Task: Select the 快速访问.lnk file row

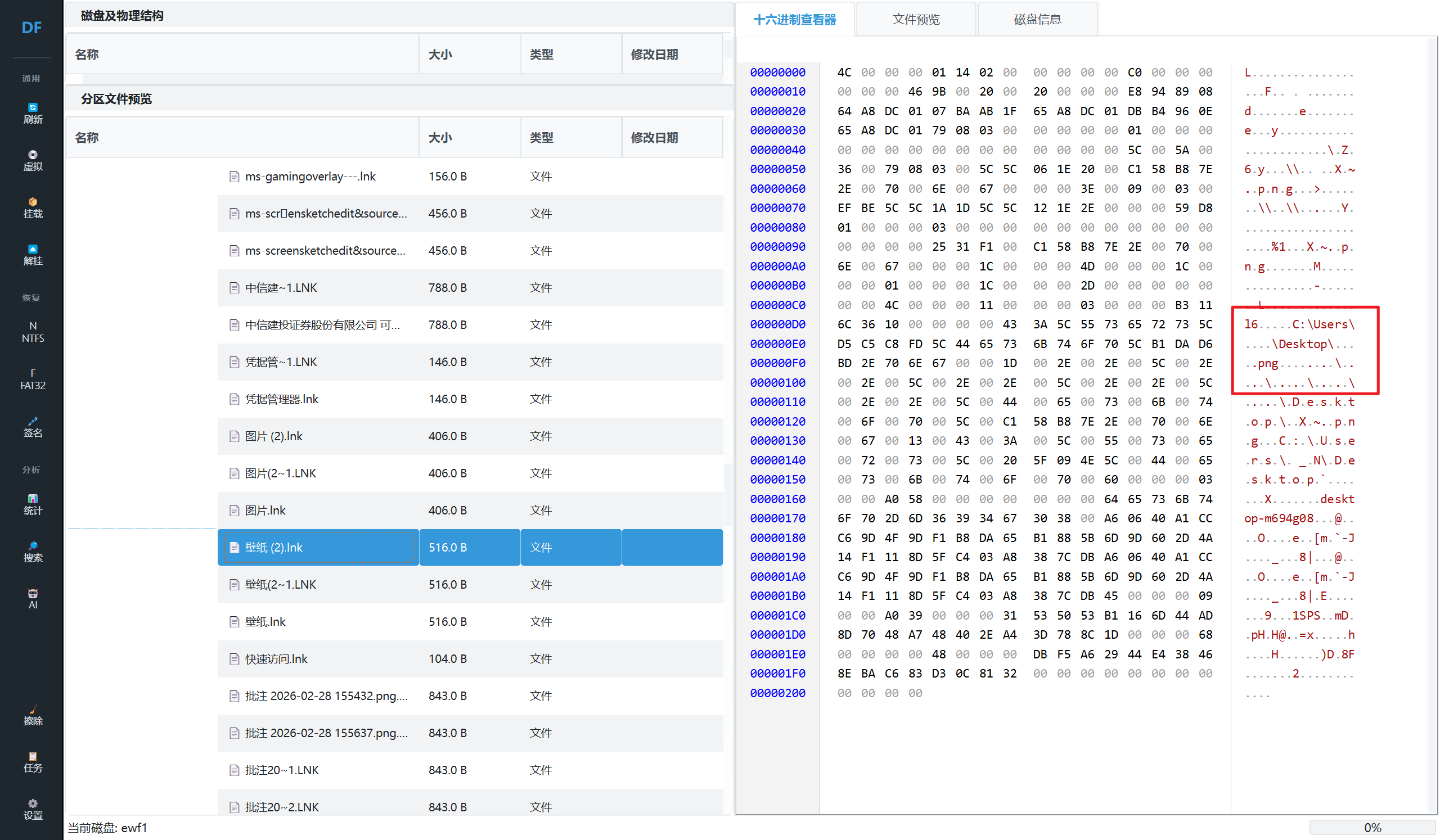Action: coord(276,659)
